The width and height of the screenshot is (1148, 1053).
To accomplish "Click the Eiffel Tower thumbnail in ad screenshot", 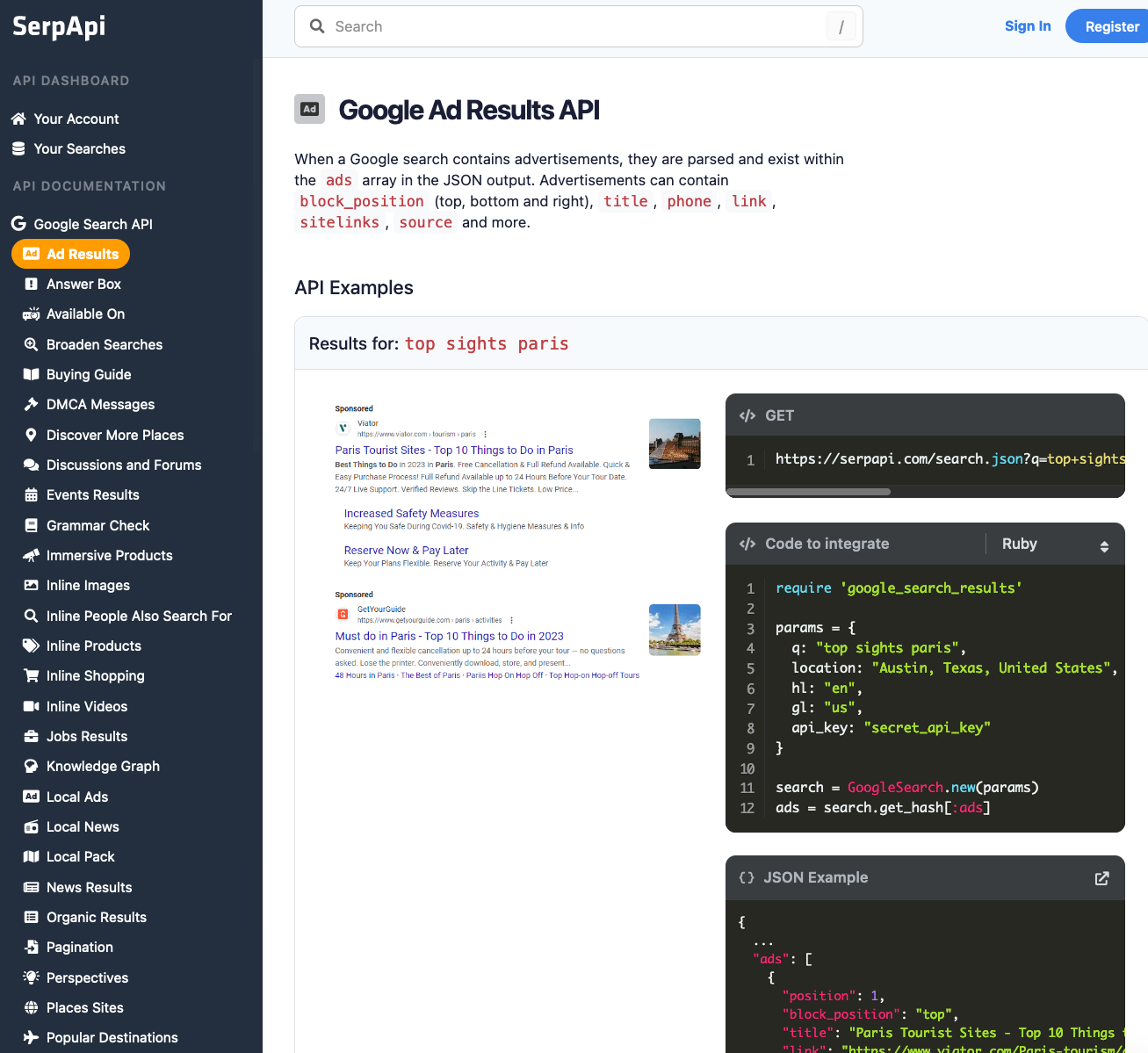I will pos(675,630).
